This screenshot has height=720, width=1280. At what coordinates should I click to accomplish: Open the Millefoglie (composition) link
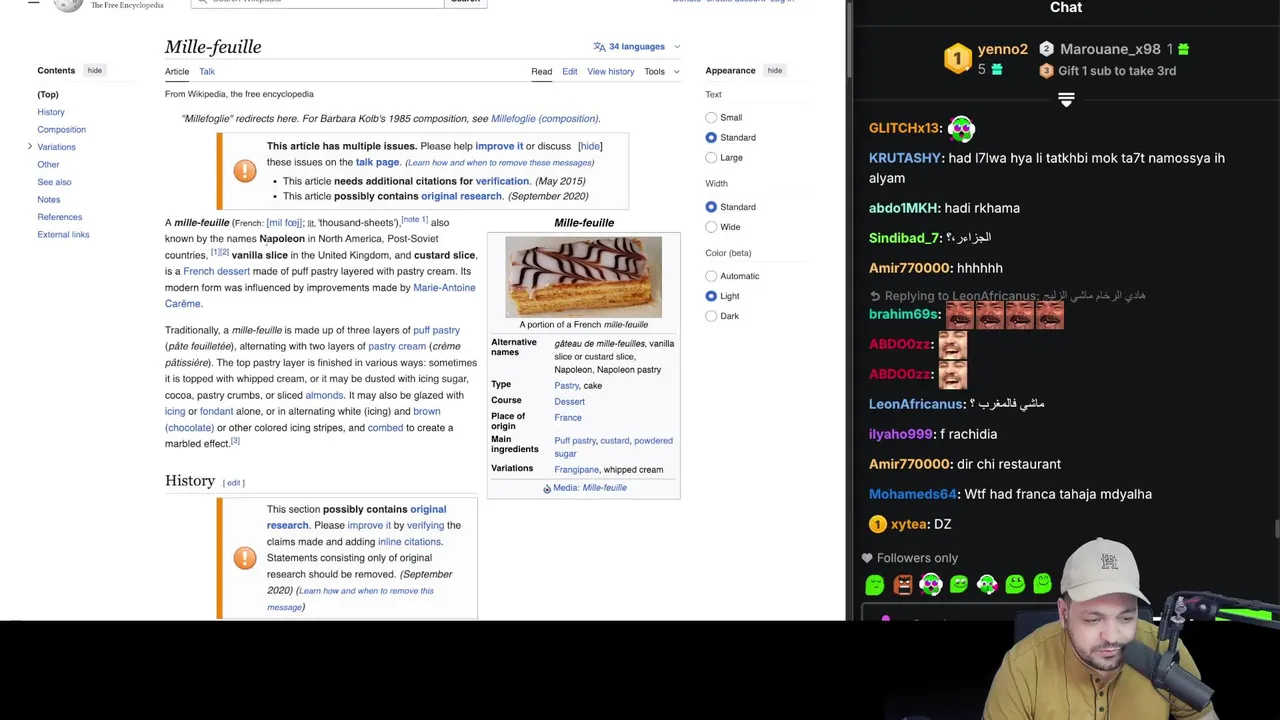point(544,118)
